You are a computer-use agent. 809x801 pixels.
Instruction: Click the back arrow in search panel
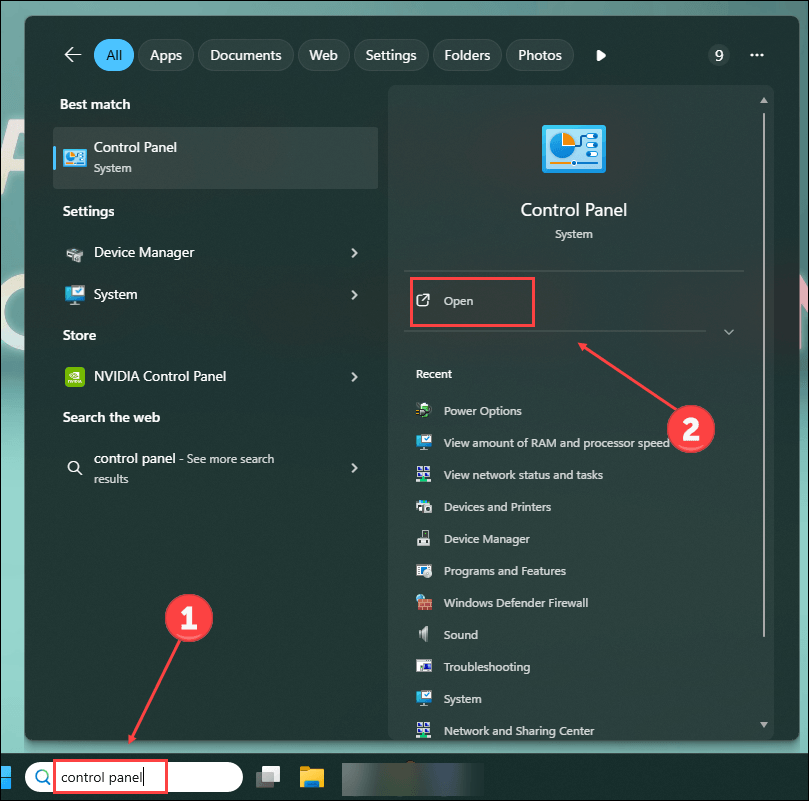pyautogui.click(x=71, y=55)
